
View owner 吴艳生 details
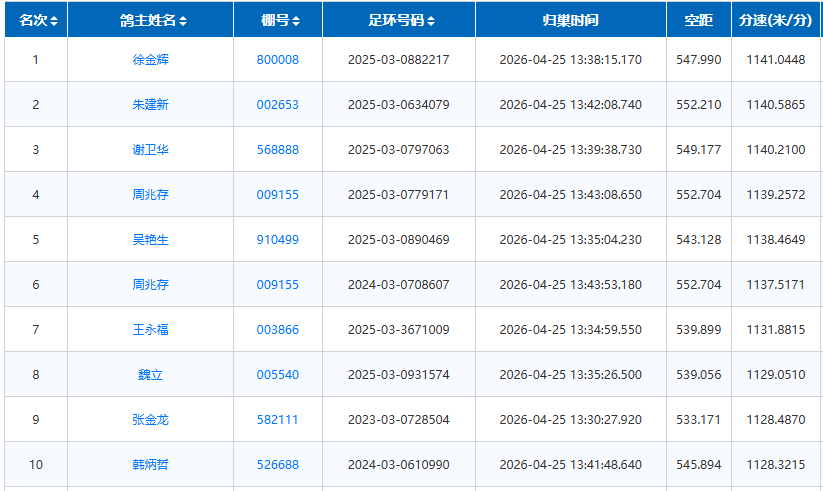point(151,240)
